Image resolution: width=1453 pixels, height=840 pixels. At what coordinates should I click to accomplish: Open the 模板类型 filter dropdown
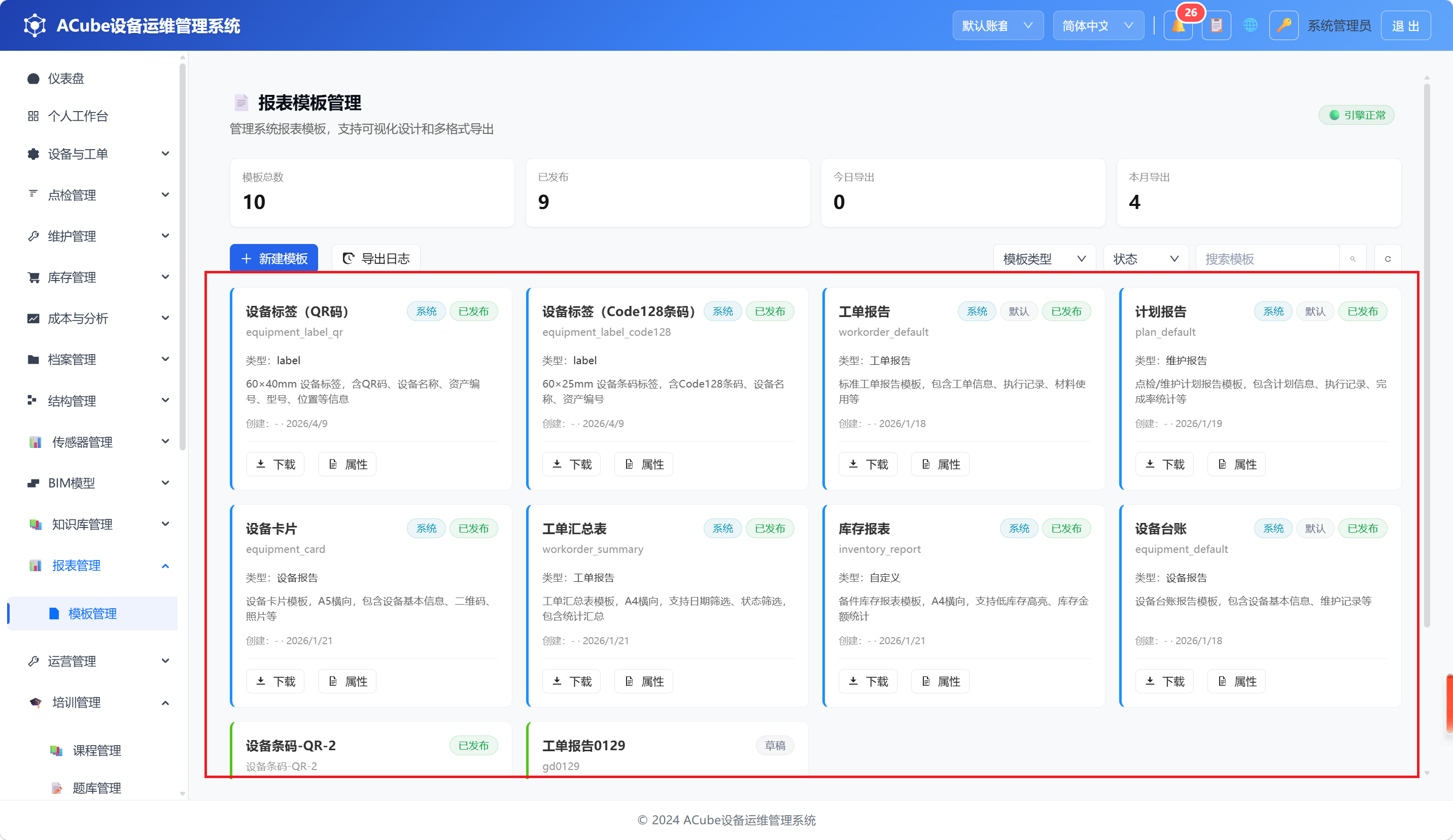point(1045,259)
